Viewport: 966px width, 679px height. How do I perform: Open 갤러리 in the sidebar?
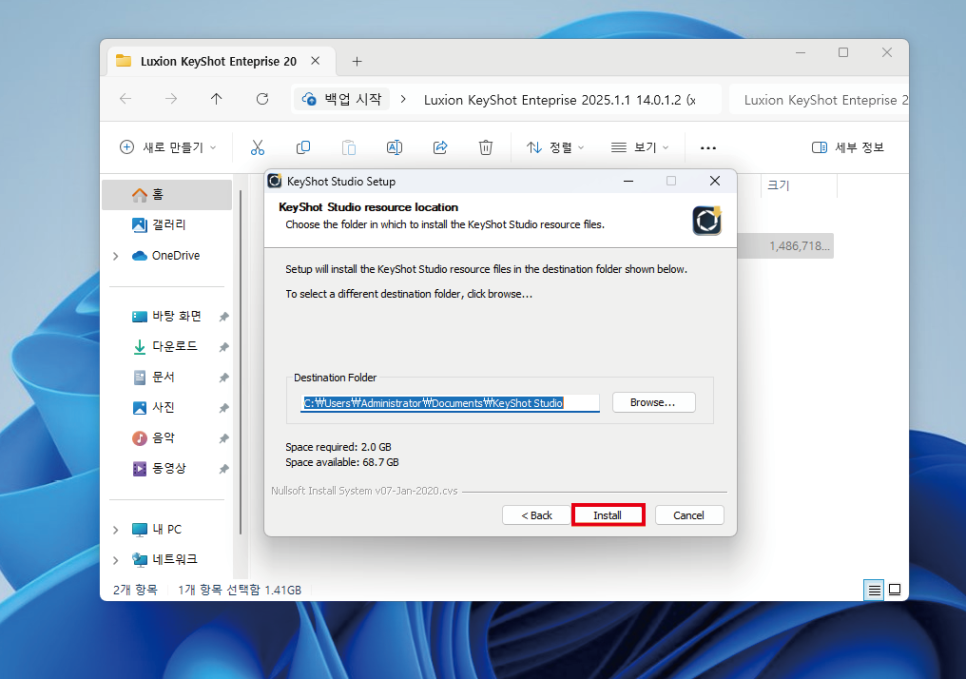tap(168, 225)
